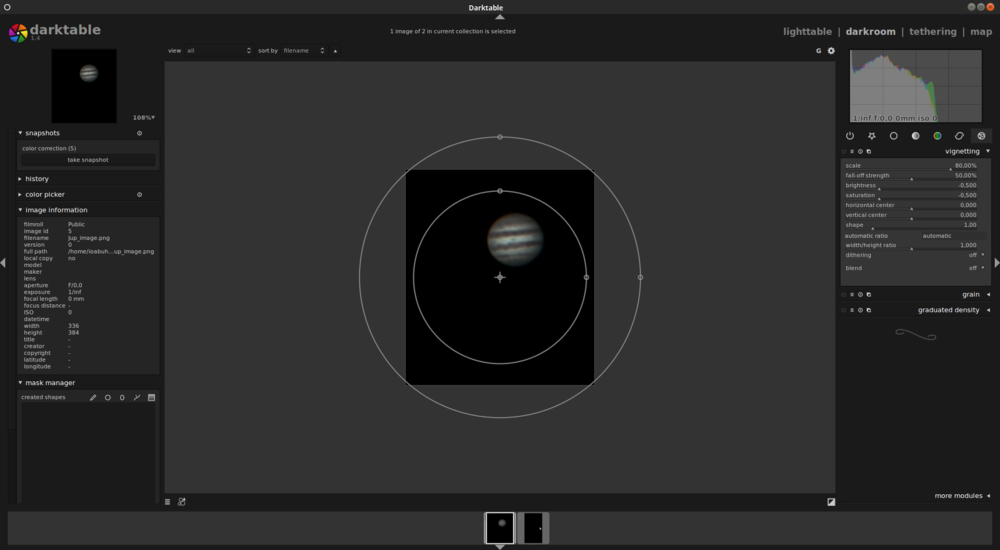Expand the history panel
Image resolution: width=1000 pixels, height=550 pixels.
[37, 179]
